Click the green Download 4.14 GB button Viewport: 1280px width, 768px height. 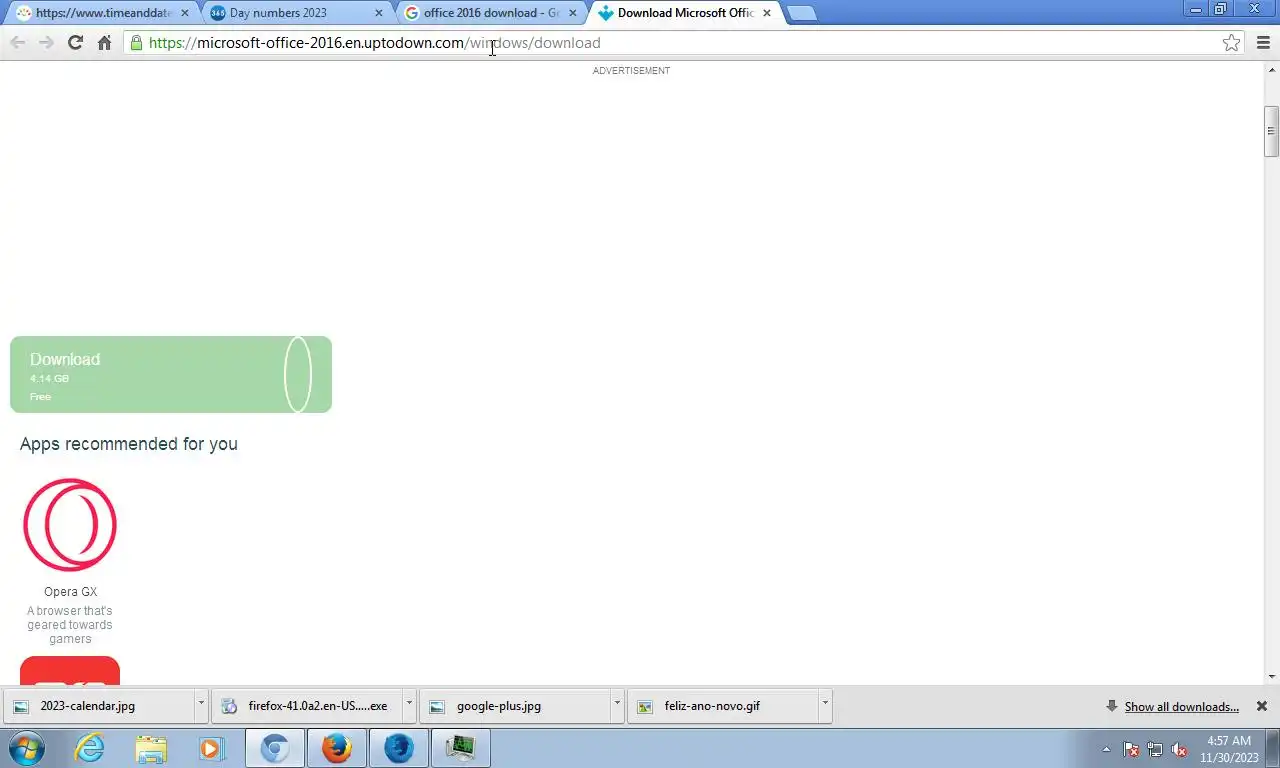tap(171, 374)
